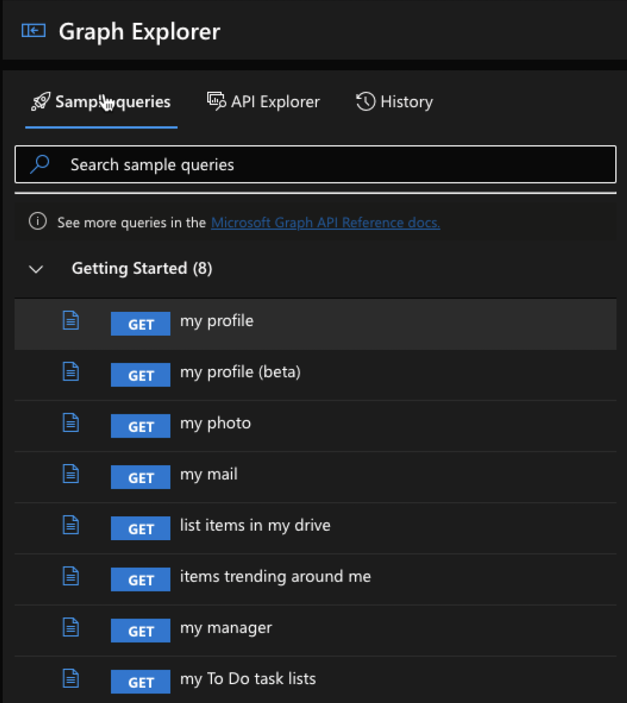This screenshot has width=627, height=703.
Task: Click GET badge for my mail
Action: [141, 477]
